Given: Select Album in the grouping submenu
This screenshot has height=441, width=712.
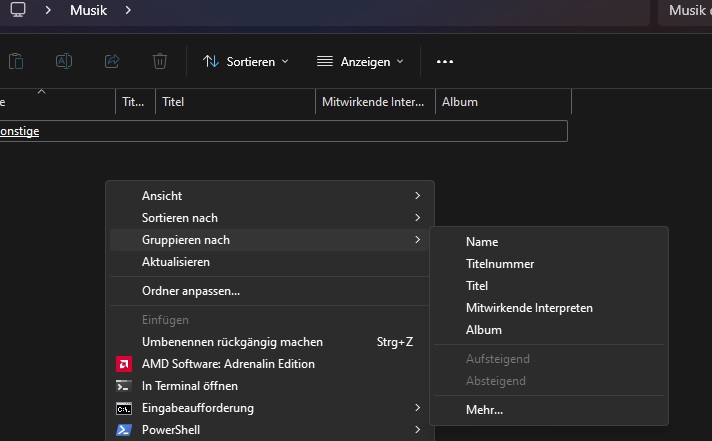Looking at the screenshot, I should coord(484,330).
